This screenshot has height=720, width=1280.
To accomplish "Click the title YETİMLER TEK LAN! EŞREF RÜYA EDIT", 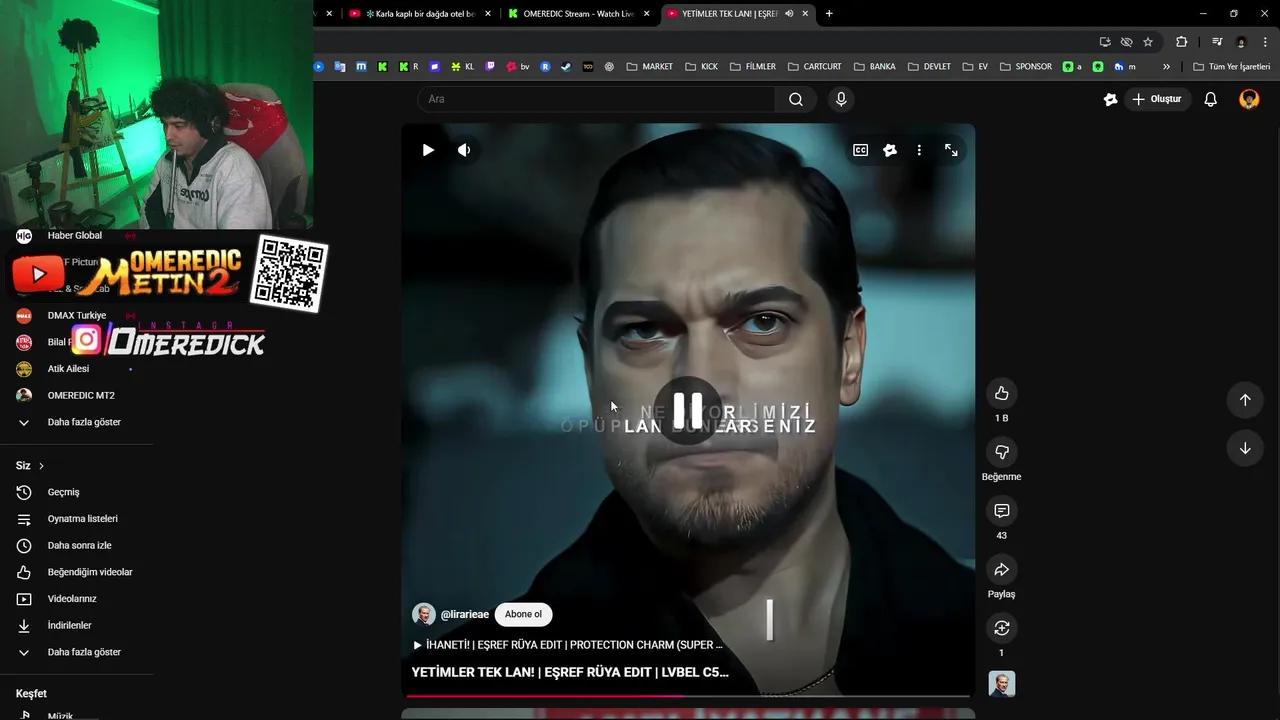I will (x=570, y=672).
